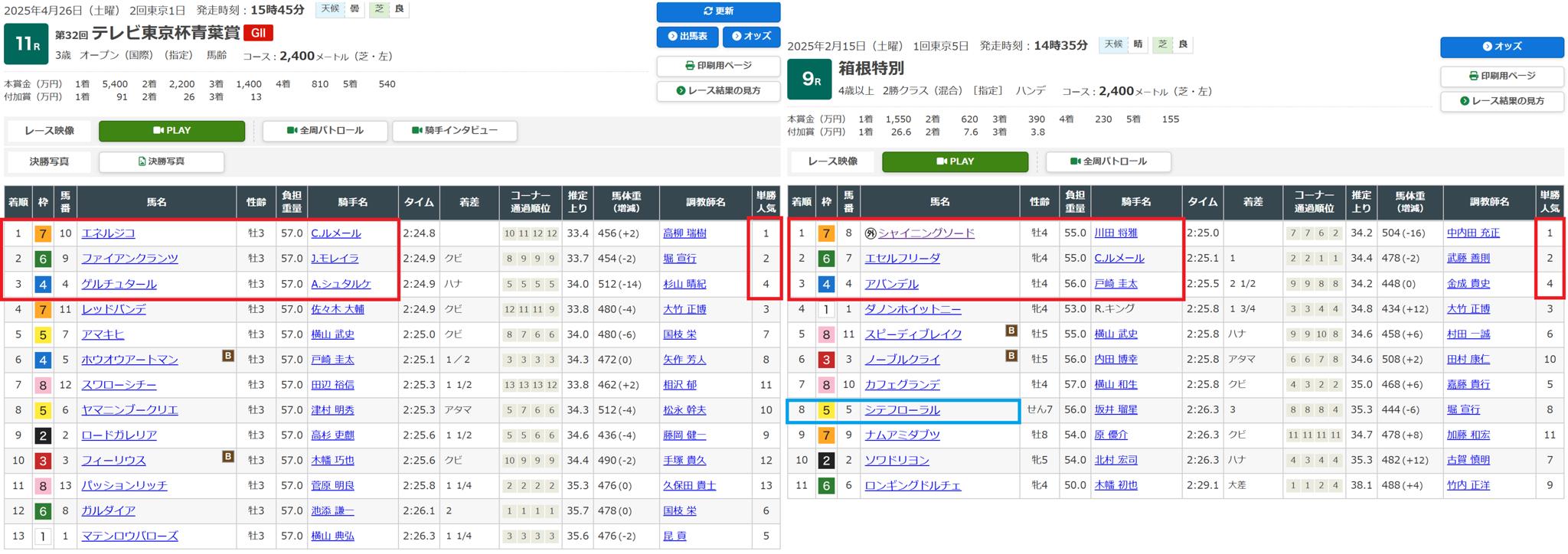1568x554 pixels.
Task: Open horse page for エネルジコ
Action: 108,233
